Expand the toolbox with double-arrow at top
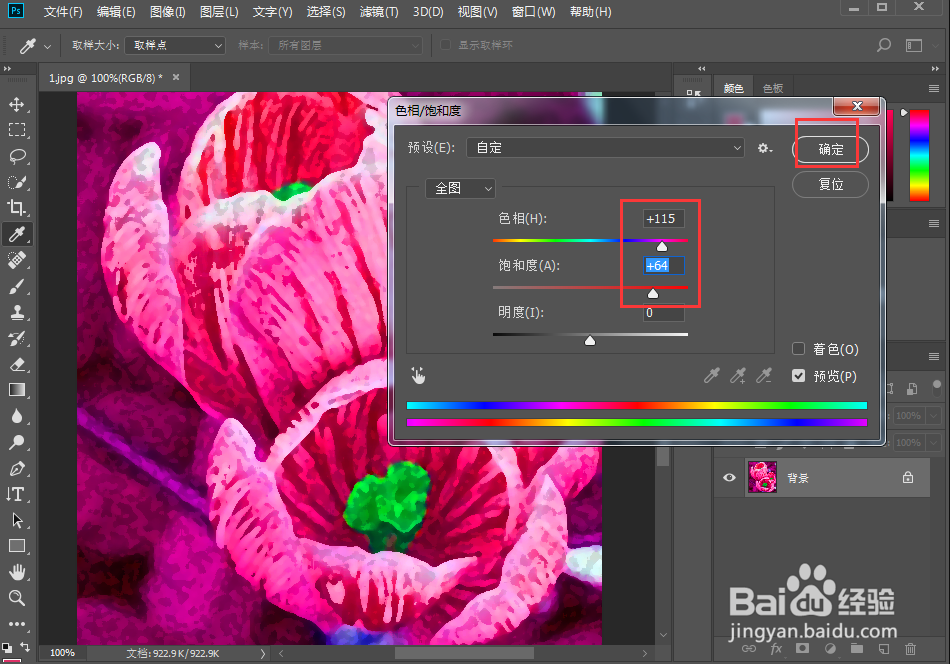950x664 pixels. (7, 68)
